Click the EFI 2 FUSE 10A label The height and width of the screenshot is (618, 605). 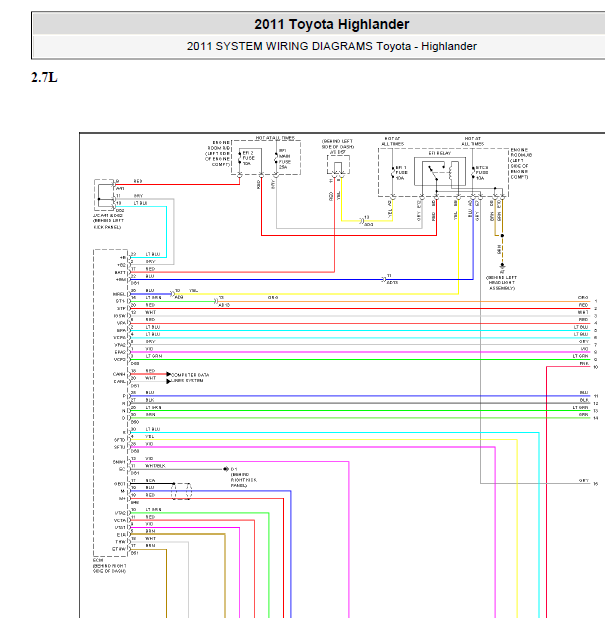(248, 158)
